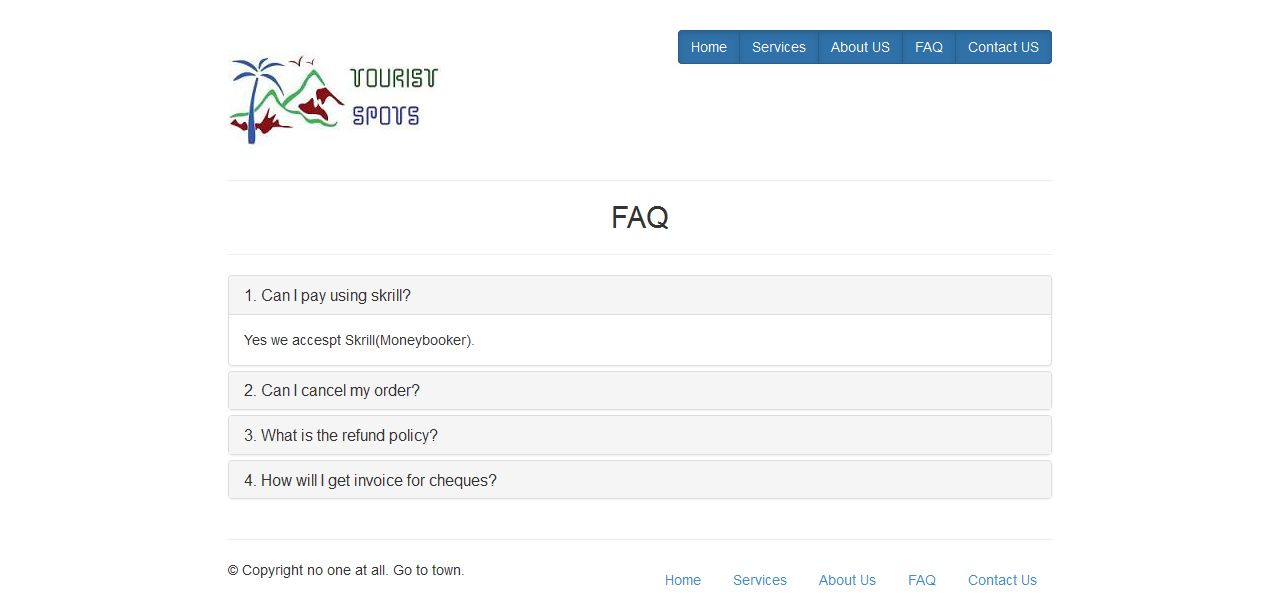
Task: Click the FAQ page heading
Action: point(640,217)
